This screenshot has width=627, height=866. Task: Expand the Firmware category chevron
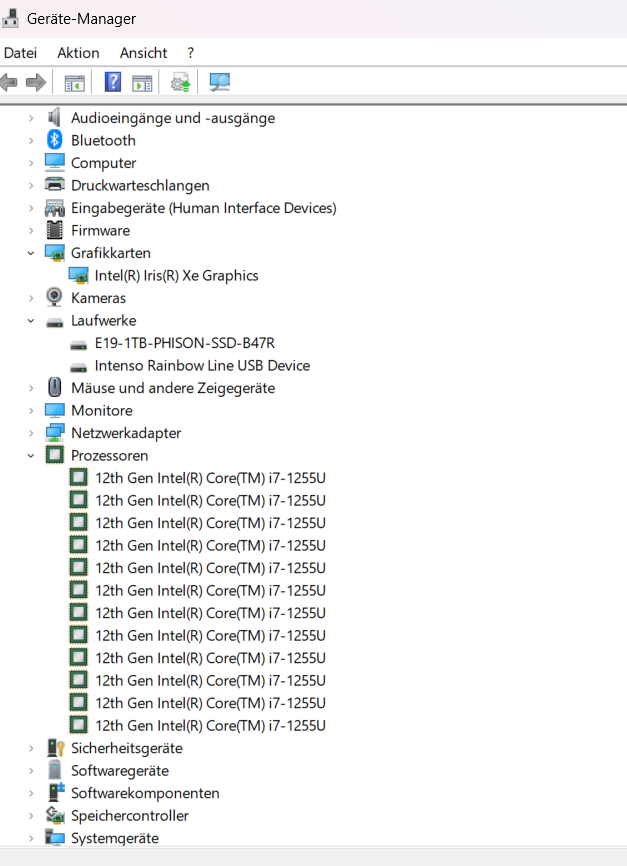(x=31, y=231)
